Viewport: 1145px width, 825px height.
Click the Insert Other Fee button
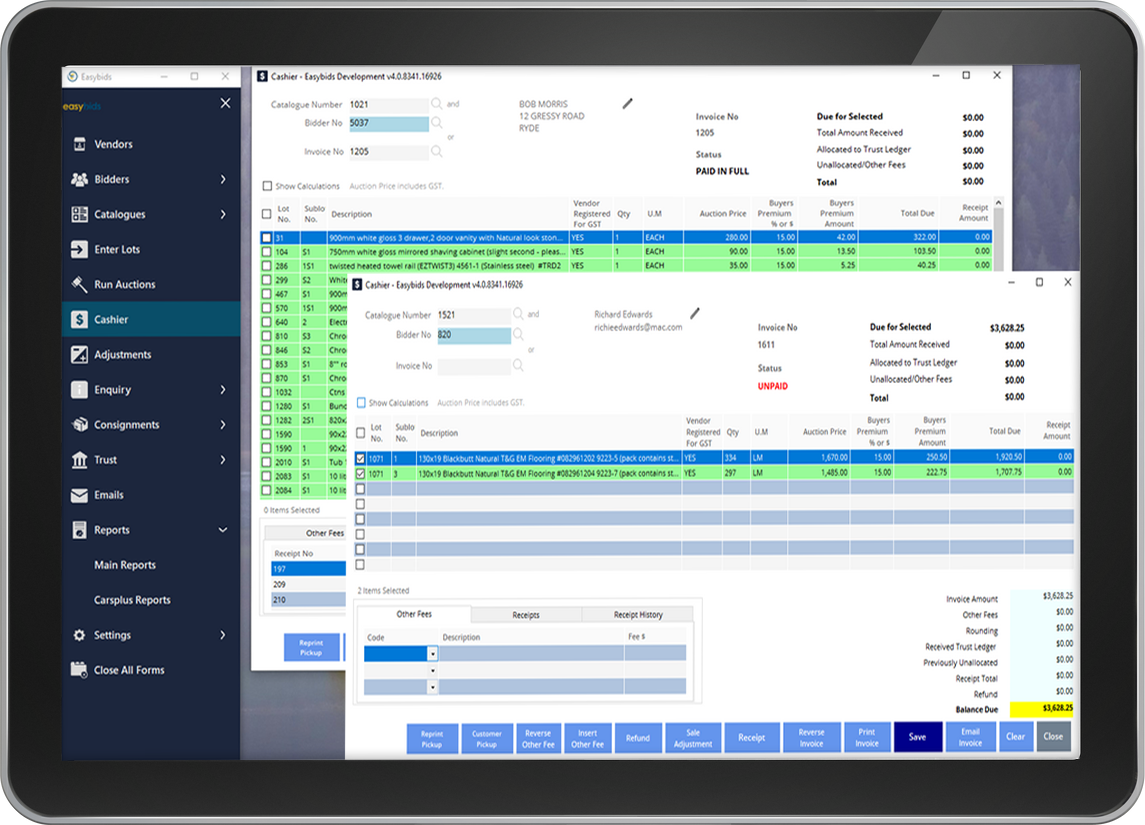coord(588,738)
